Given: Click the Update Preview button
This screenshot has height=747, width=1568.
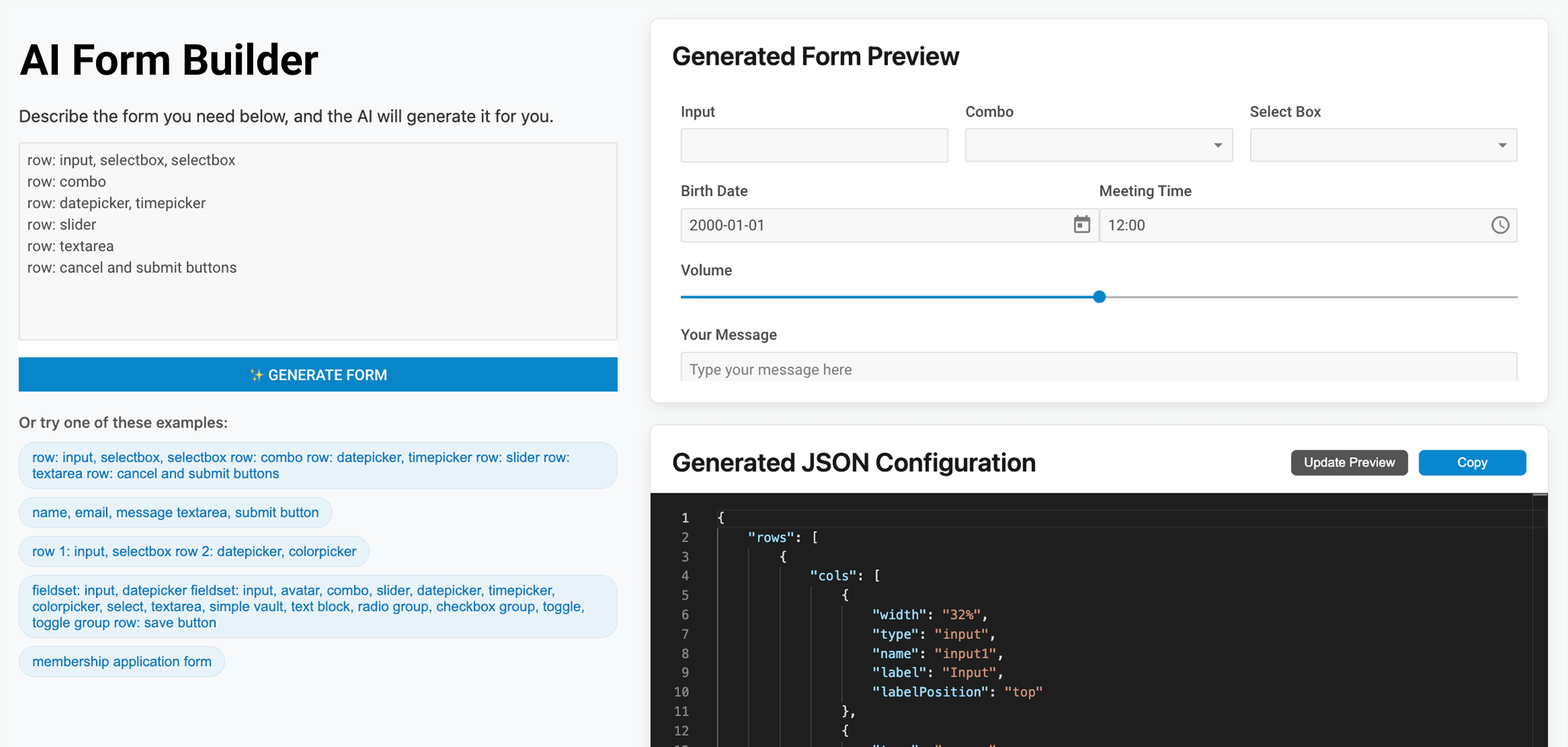Looking at the screenshot, I should coord(1348,463).
